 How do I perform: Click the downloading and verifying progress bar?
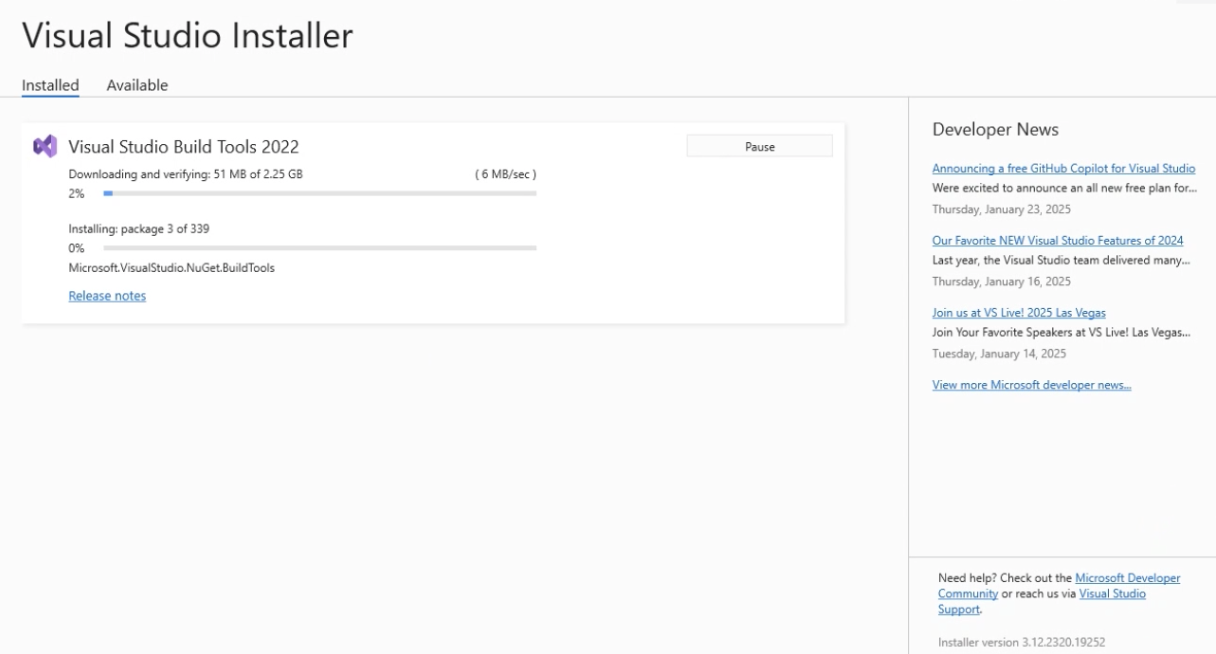pos(320,193)
